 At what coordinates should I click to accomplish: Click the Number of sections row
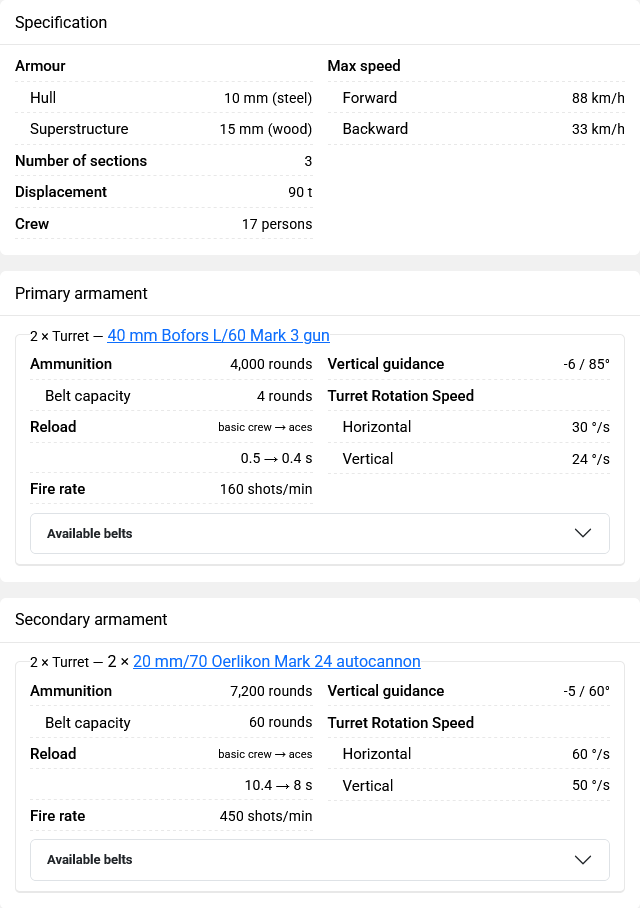pyautogui.click(x=163, y=161)
